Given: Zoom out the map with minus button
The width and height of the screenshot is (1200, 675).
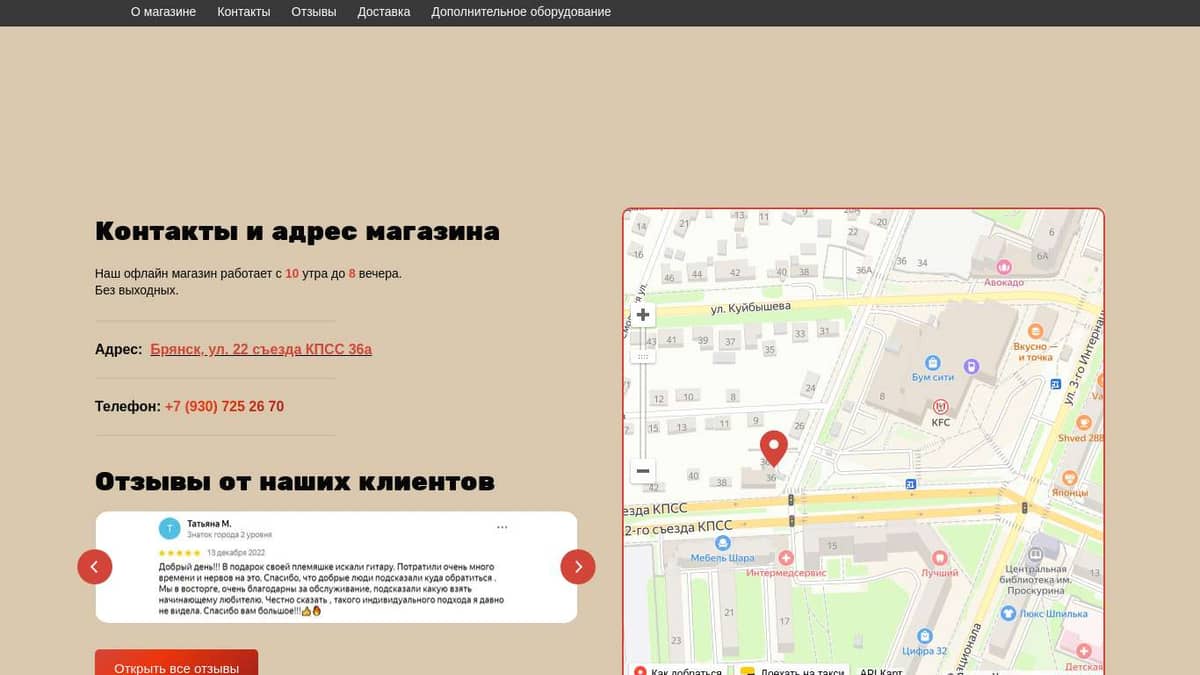Looking at the screenshot, I should pos(643,471).
